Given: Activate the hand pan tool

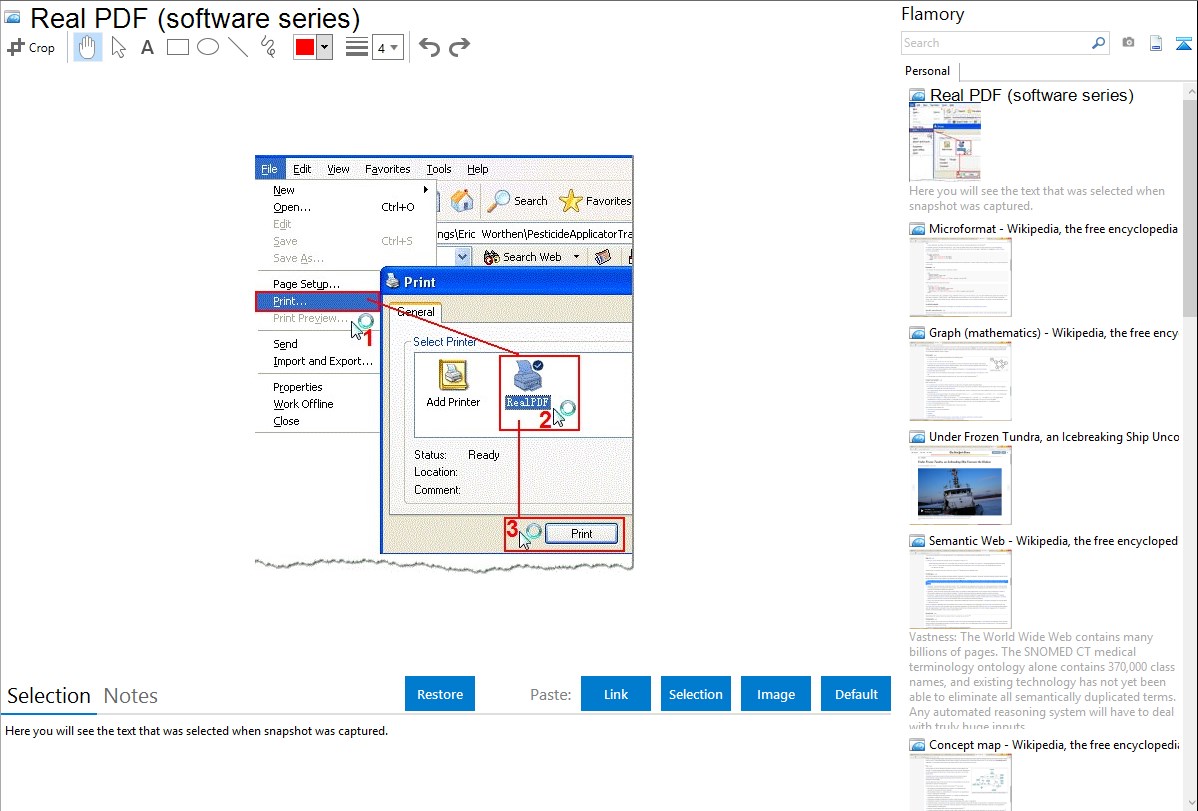Looking at the screenshot, I should pyautogui.click(x=87, y=47).
